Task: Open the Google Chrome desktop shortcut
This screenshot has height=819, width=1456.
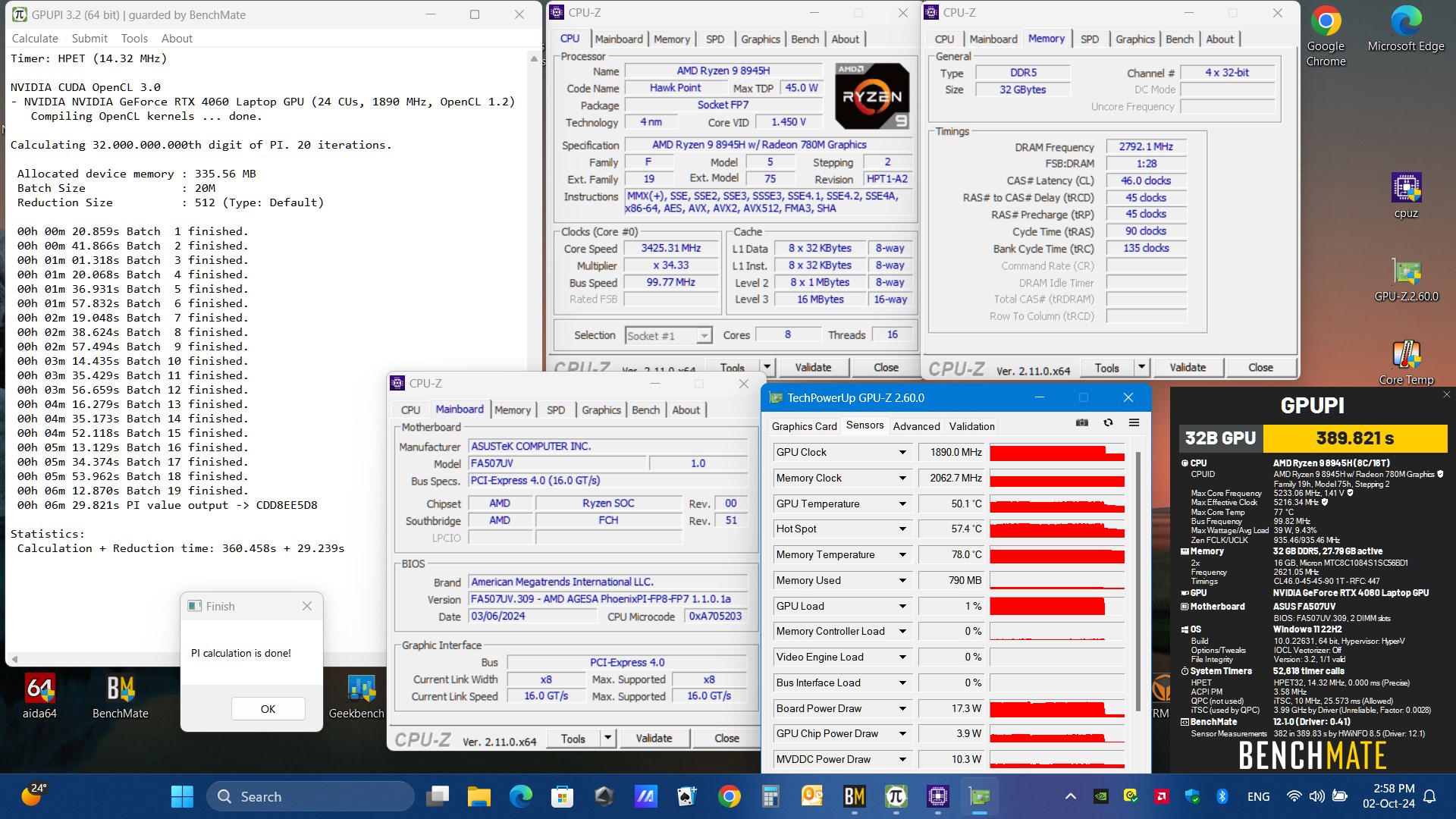Action: click(x=1326, y=36)
